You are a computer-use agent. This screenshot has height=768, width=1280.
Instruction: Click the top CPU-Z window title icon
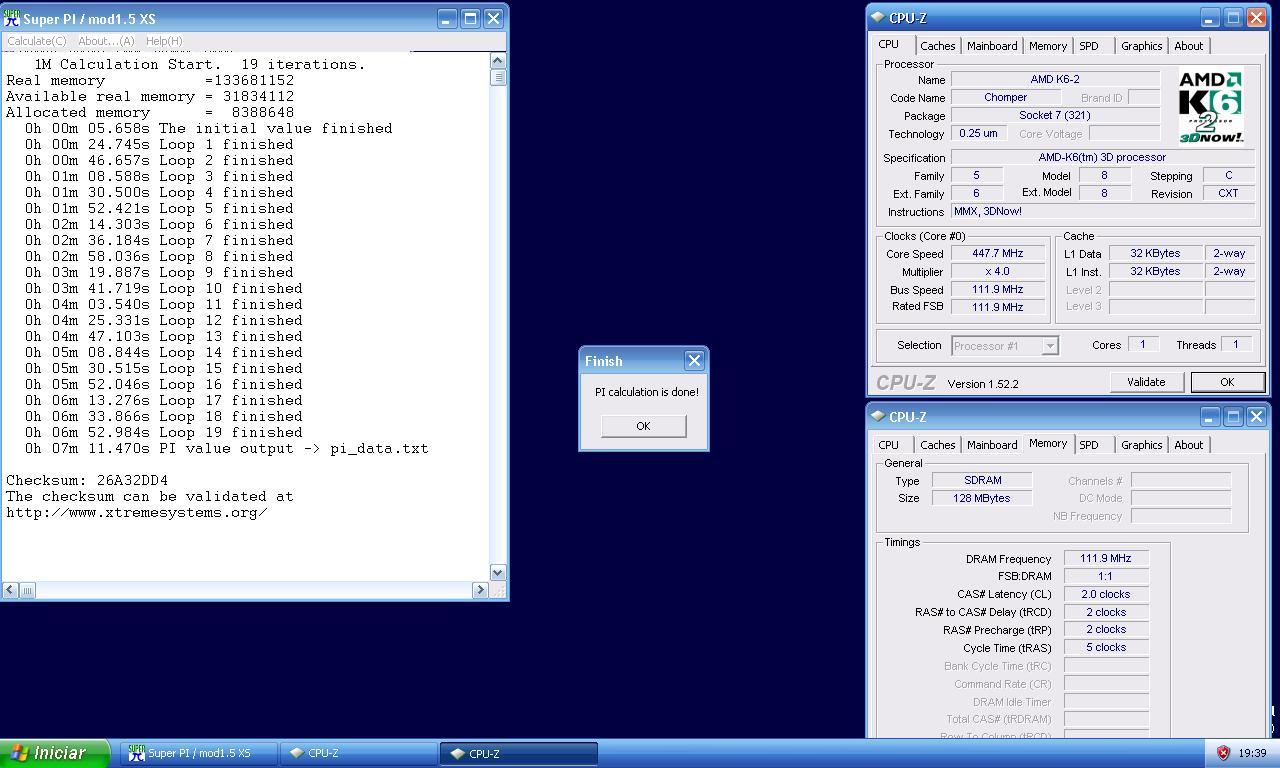878,17
